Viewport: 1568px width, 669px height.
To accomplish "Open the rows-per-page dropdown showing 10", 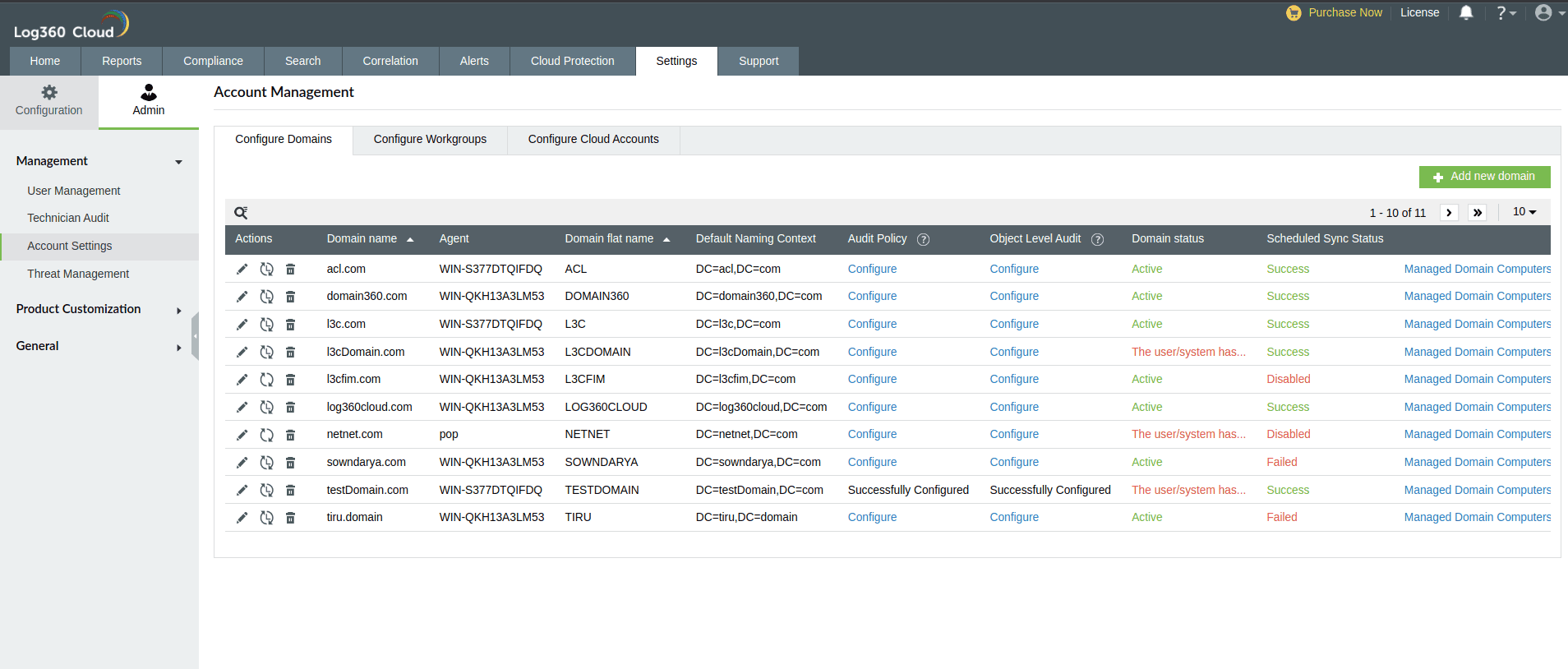I will click(x=1524, y=212).
